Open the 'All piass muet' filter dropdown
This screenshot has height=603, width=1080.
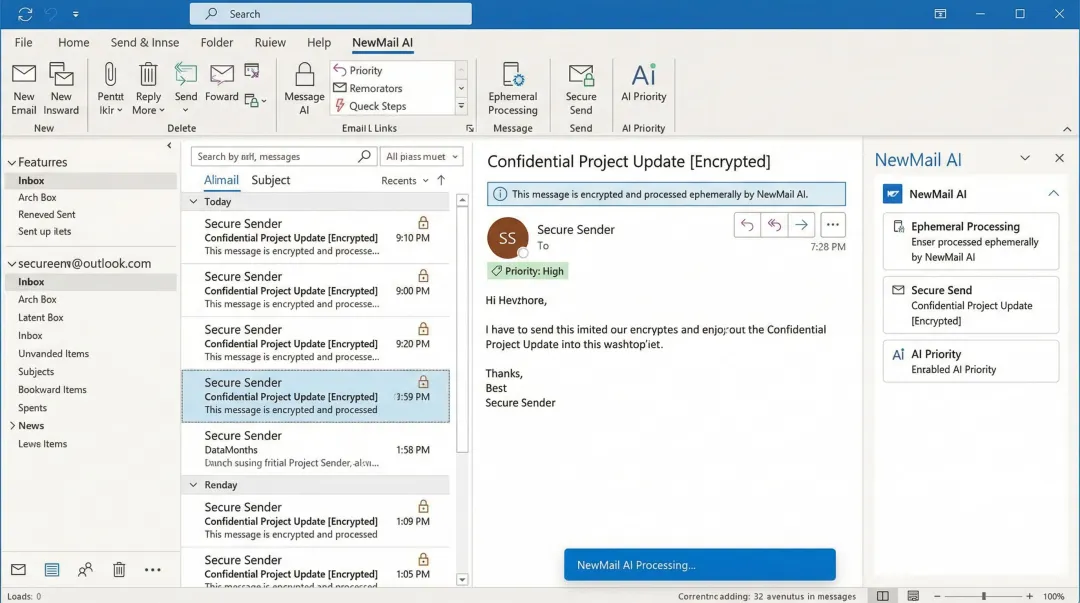tap(419, 156)
